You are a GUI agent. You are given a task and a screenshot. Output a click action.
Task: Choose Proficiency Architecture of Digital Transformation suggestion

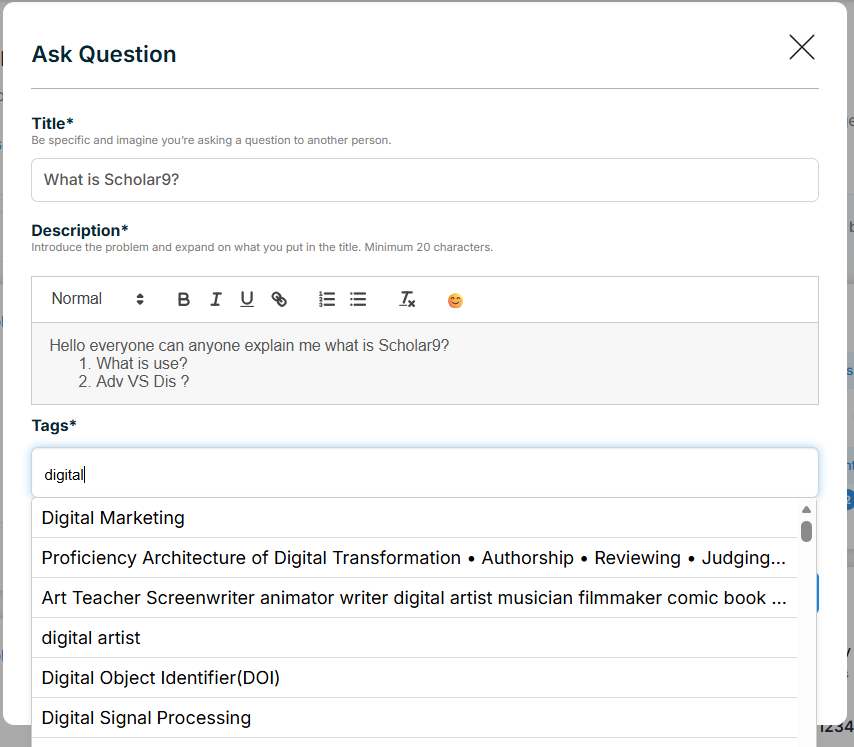(x=414, y=558)
